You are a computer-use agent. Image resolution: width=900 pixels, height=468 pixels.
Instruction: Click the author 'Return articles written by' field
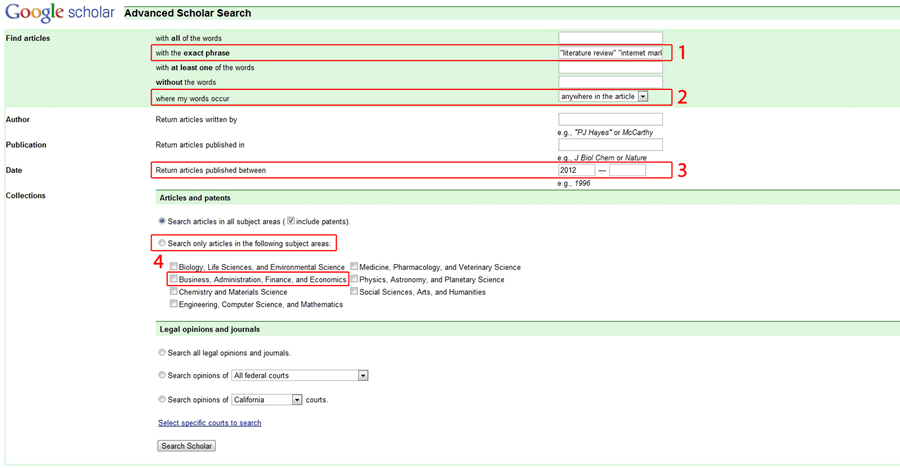point(610,119)
